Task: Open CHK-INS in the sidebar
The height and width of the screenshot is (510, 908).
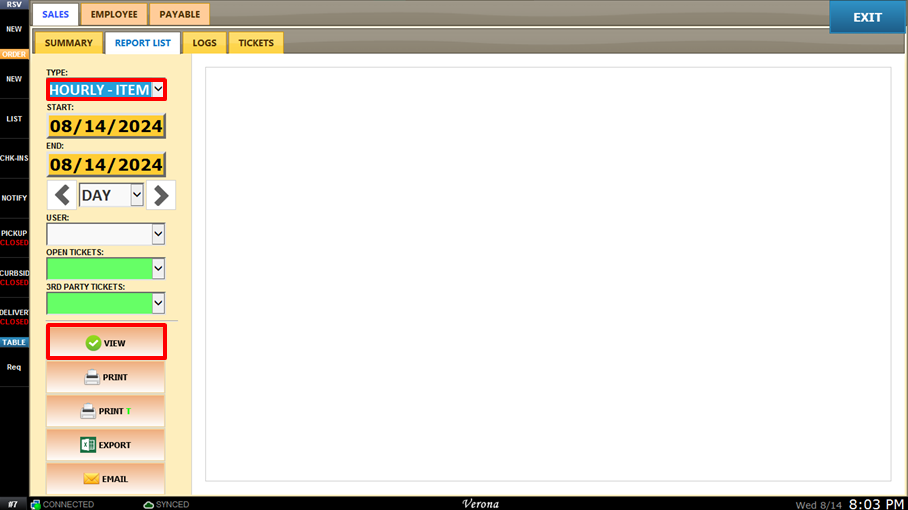Action: click(14, 158)
